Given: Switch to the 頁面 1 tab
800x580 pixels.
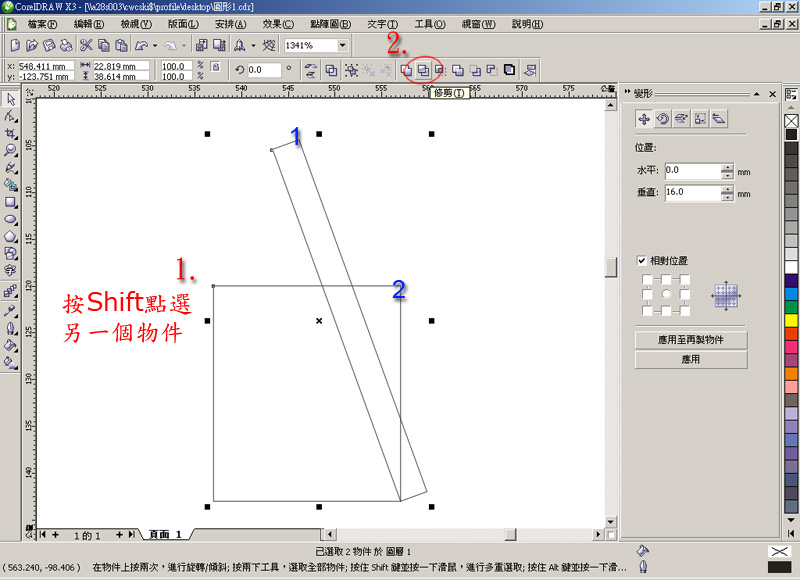Looking at the screenshot, I should pos(165,534).
